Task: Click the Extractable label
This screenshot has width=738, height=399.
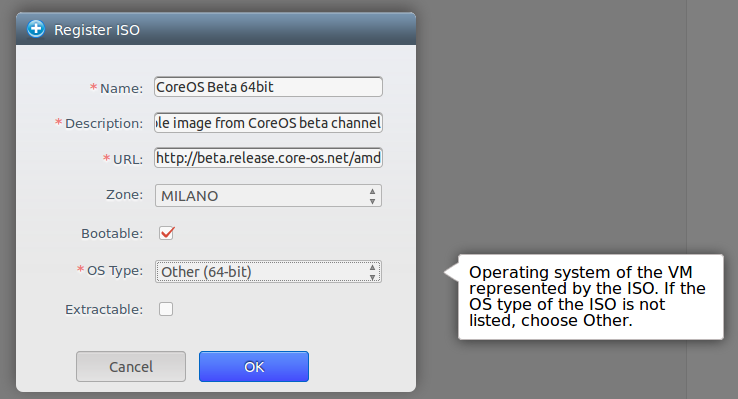Action: coord(104,310)
